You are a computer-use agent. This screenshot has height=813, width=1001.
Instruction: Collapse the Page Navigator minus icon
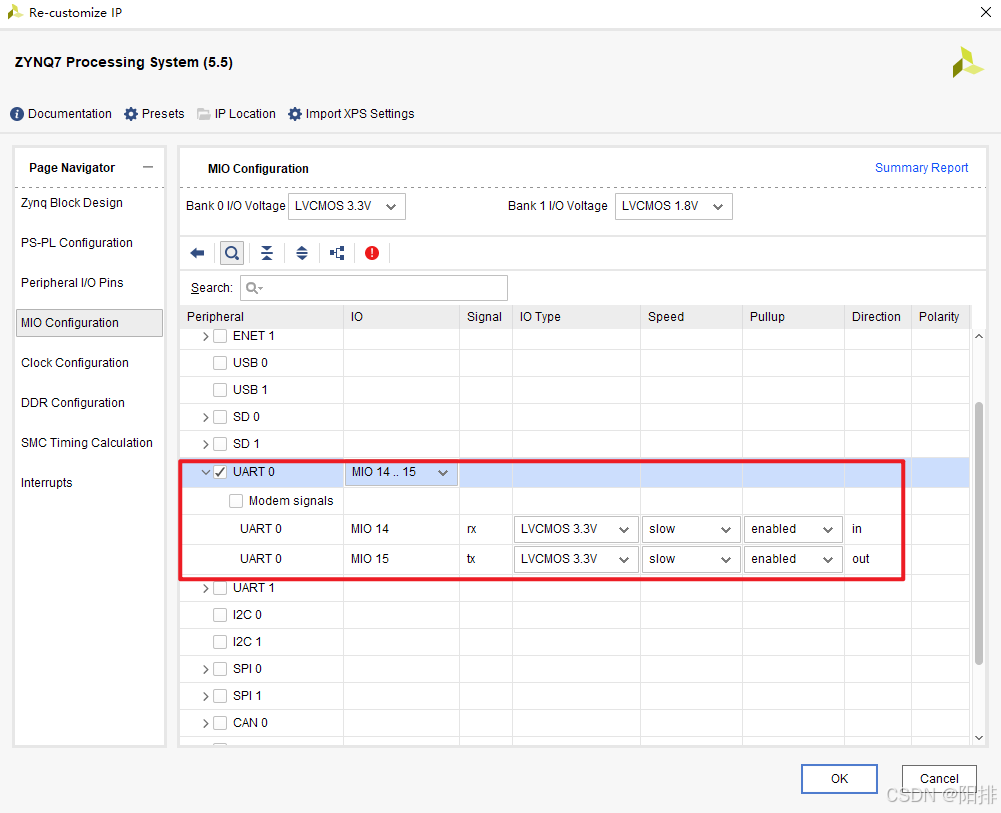pyautogui.click(x=148, y=167)
